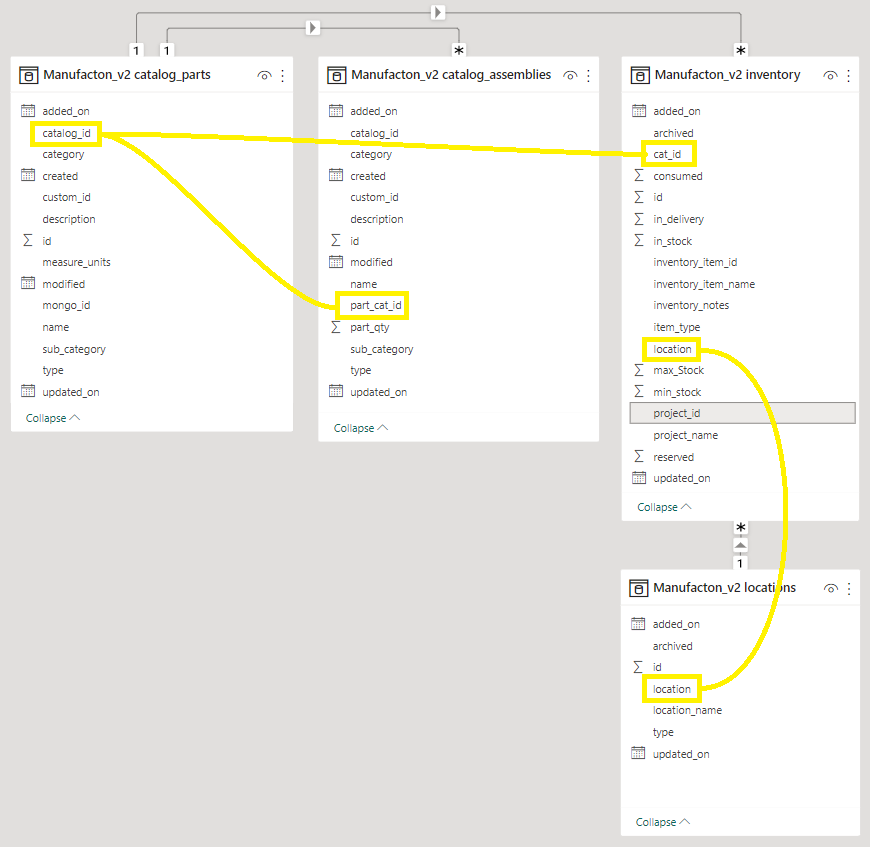The height and width of the screenshot is (847, 870).
Task: Select the cat_id field in inventory
Action: pyautogui.click(x=667, y=154)
